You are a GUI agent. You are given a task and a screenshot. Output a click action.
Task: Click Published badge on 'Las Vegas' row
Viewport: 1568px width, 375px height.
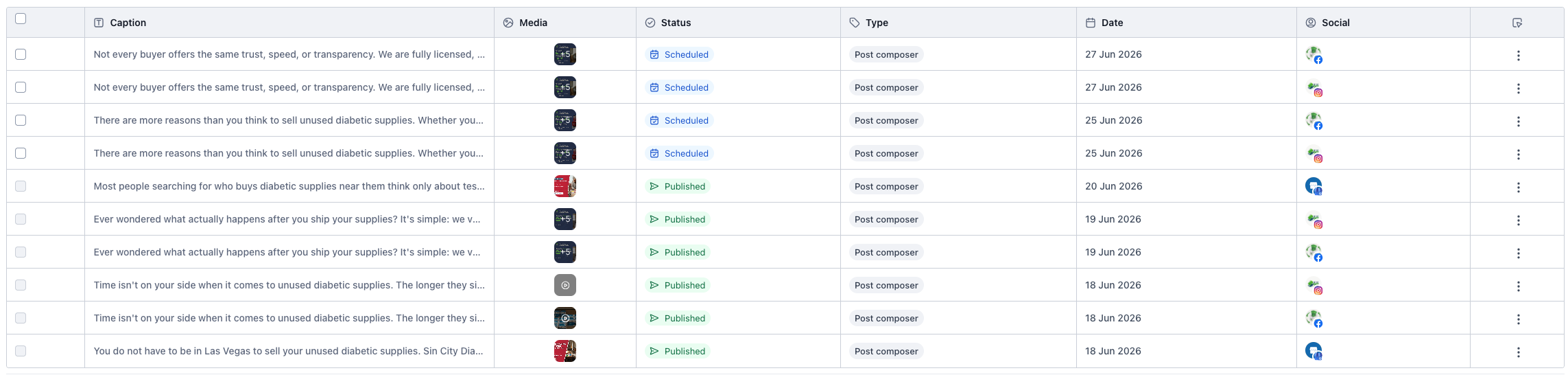point(678,351)
